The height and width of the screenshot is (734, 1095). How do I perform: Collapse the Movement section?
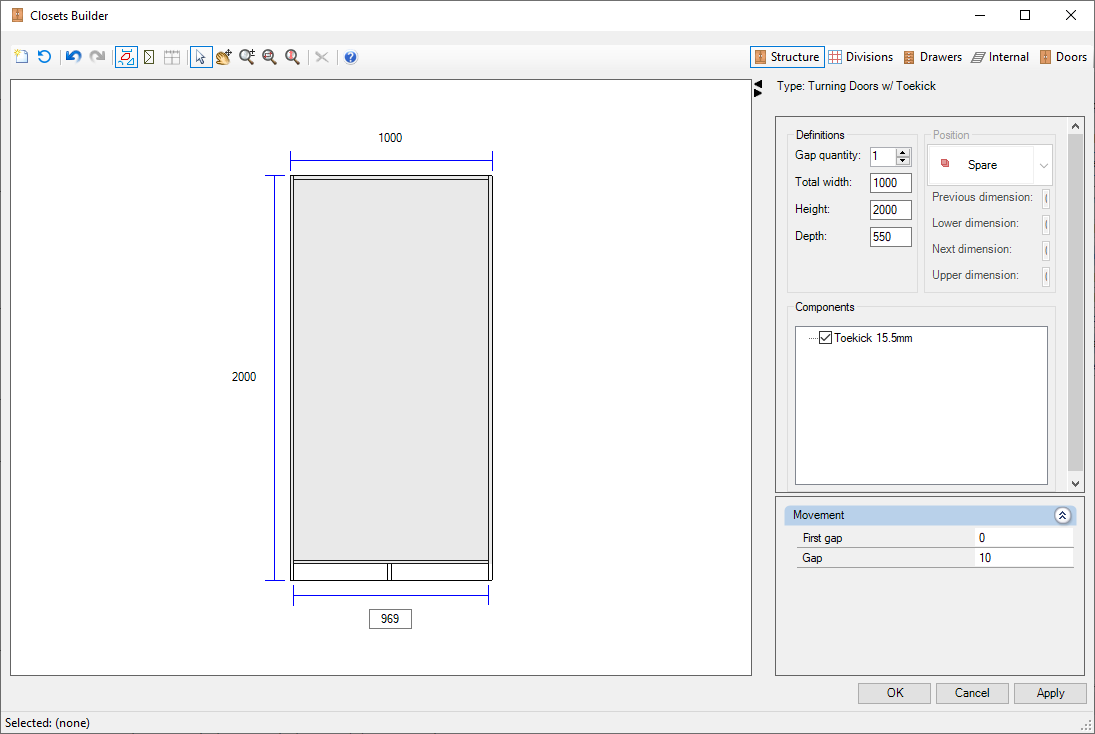tap(1062, 515)
